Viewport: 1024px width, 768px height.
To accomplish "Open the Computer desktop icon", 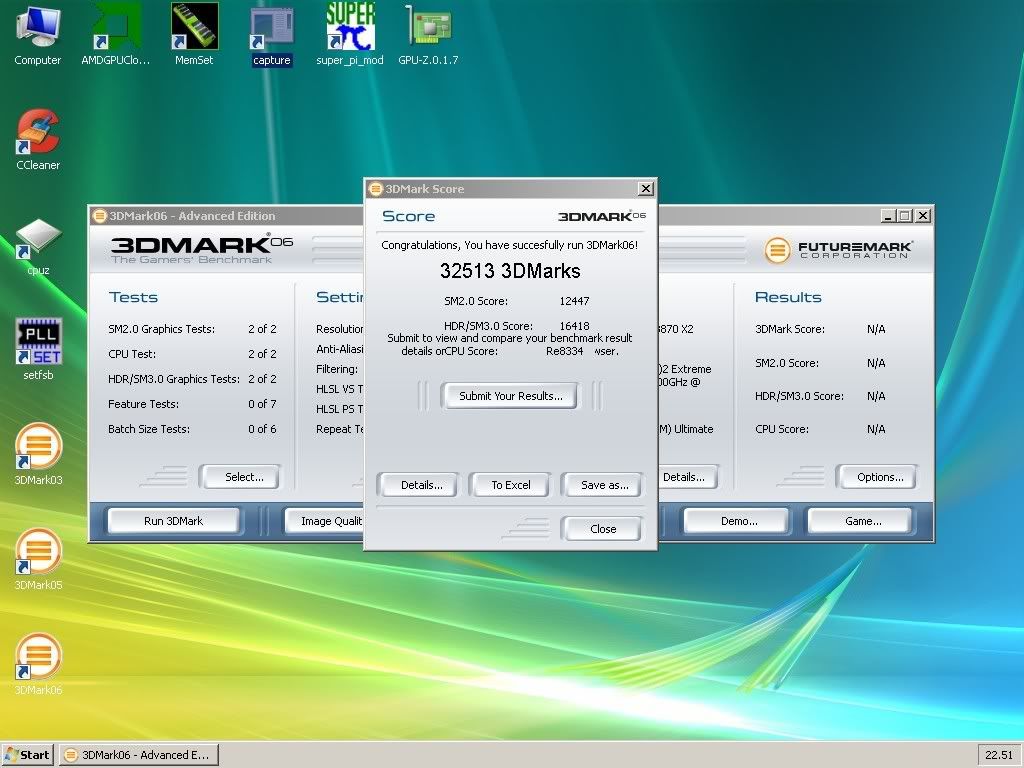I will click(37, 33).
